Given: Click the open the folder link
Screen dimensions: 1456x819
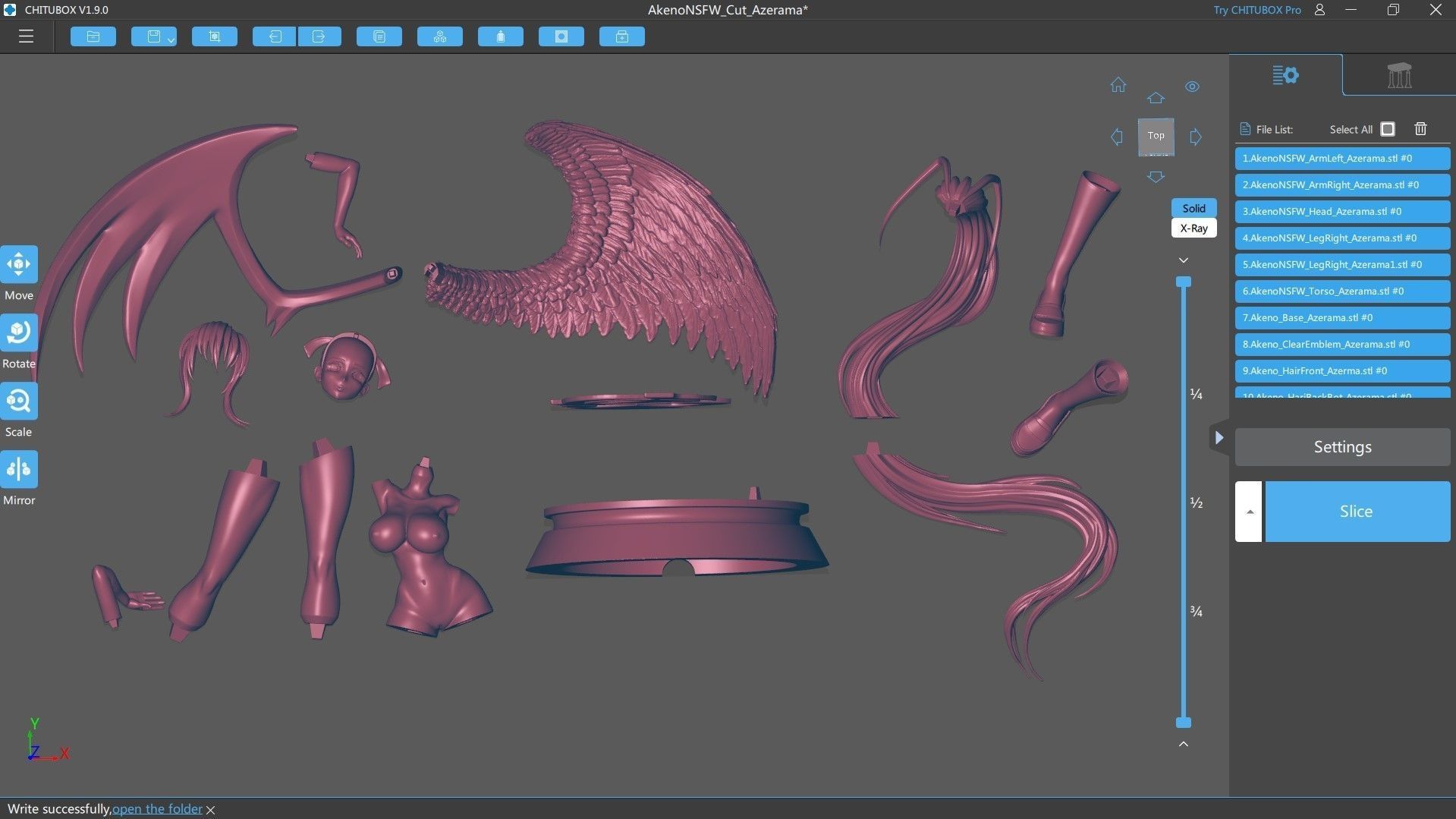Looking at the screenshot, I should click(x=157, y=809).
